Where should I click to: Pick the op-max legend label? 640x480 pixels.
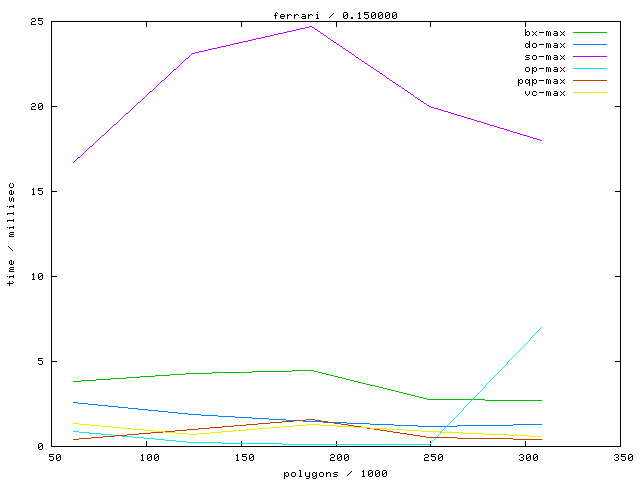[x=544, y=69]
